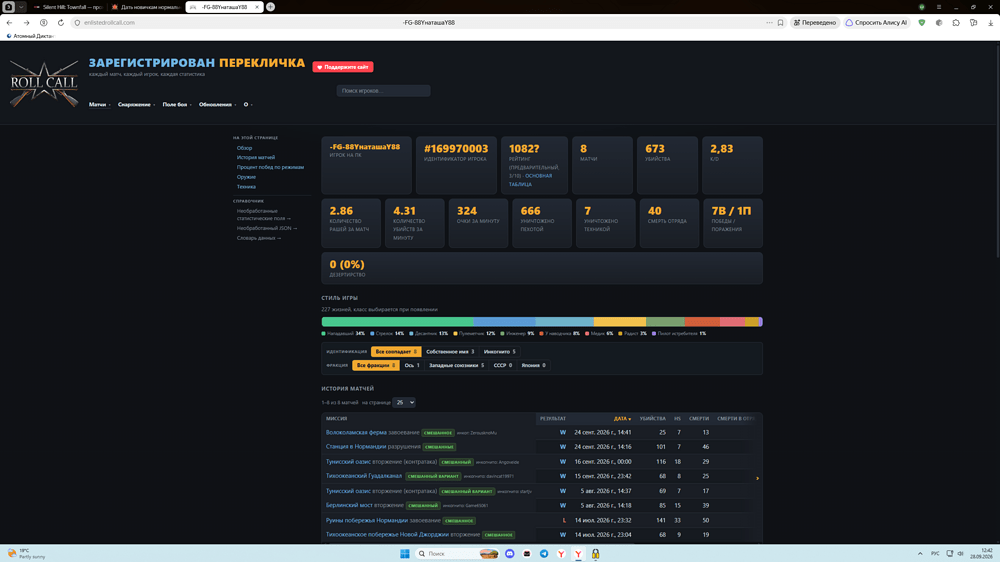Select the СССР faction filter

click(x=503, y=366)
